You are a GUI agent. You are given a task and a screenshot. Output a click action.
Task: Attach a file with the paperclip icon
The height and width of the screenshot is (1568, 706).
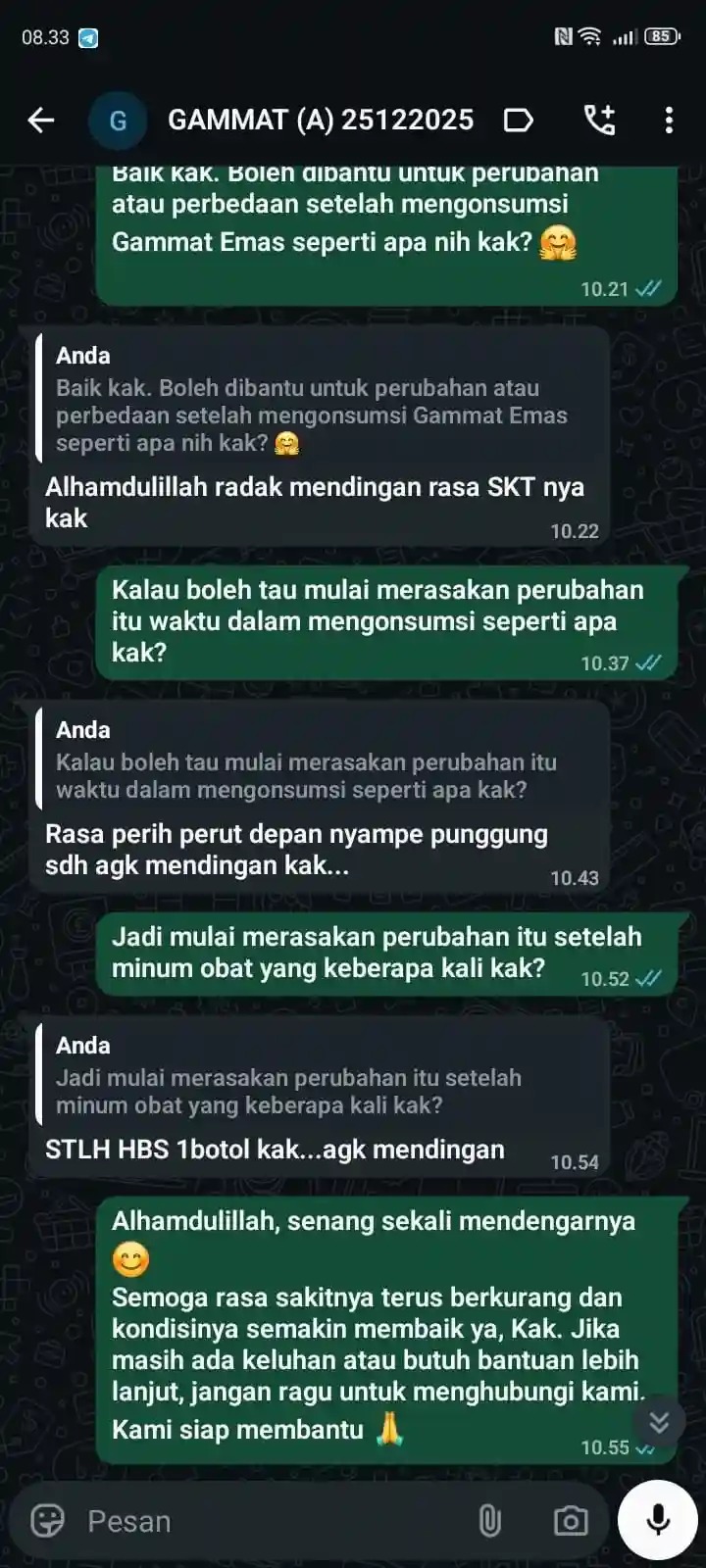[x=489, y=1520]
